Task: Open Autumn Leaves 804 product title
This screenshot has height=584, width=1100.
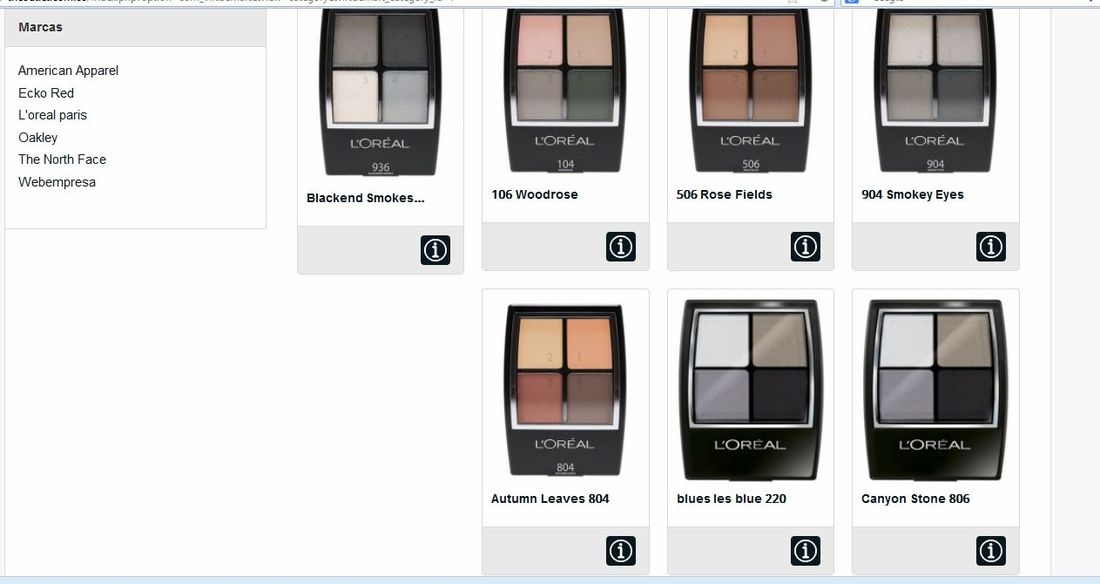Action: click(550, 498)
